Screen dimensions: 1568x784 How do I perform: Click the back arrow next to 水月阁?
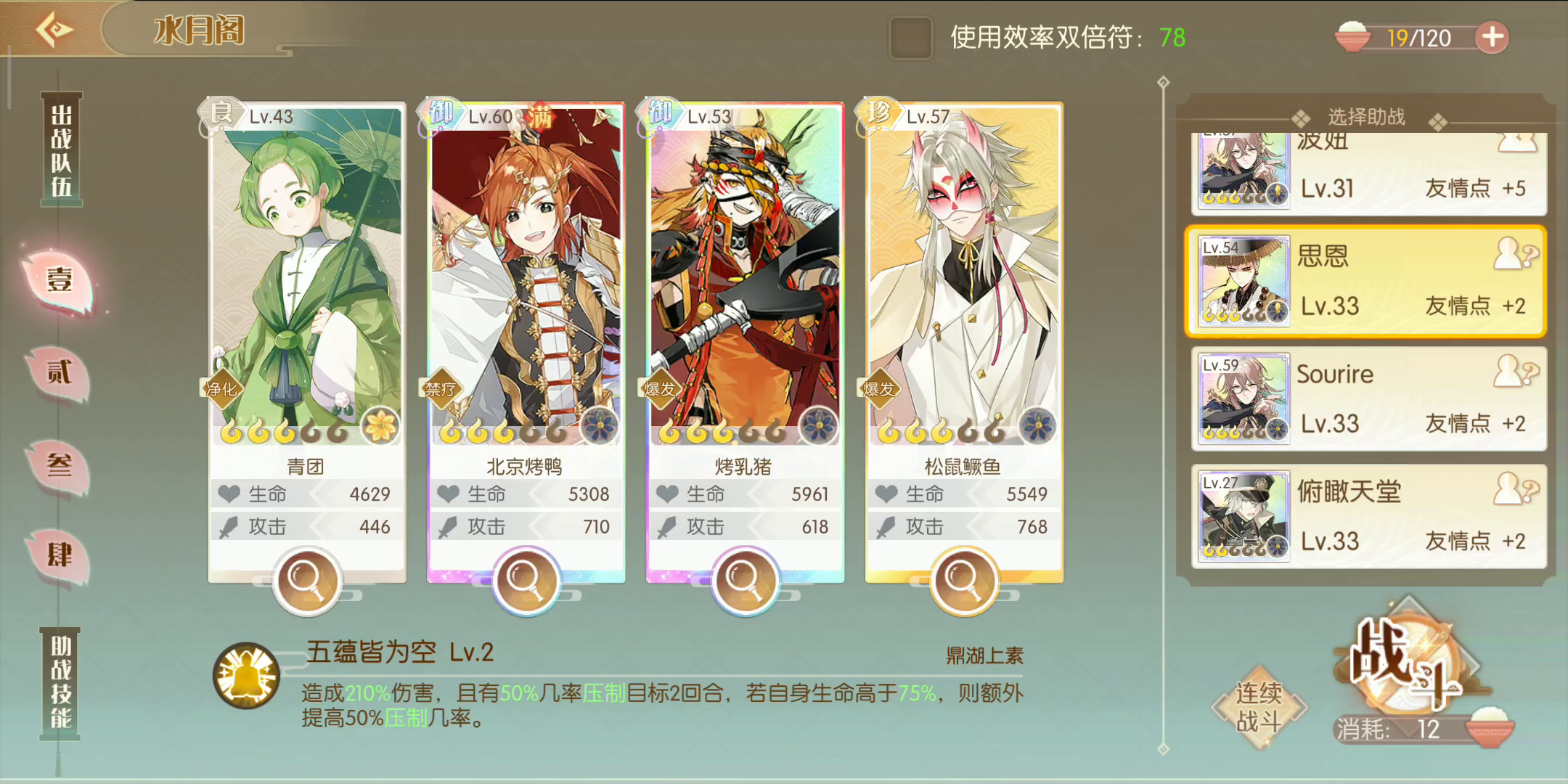tap(54, 30)
